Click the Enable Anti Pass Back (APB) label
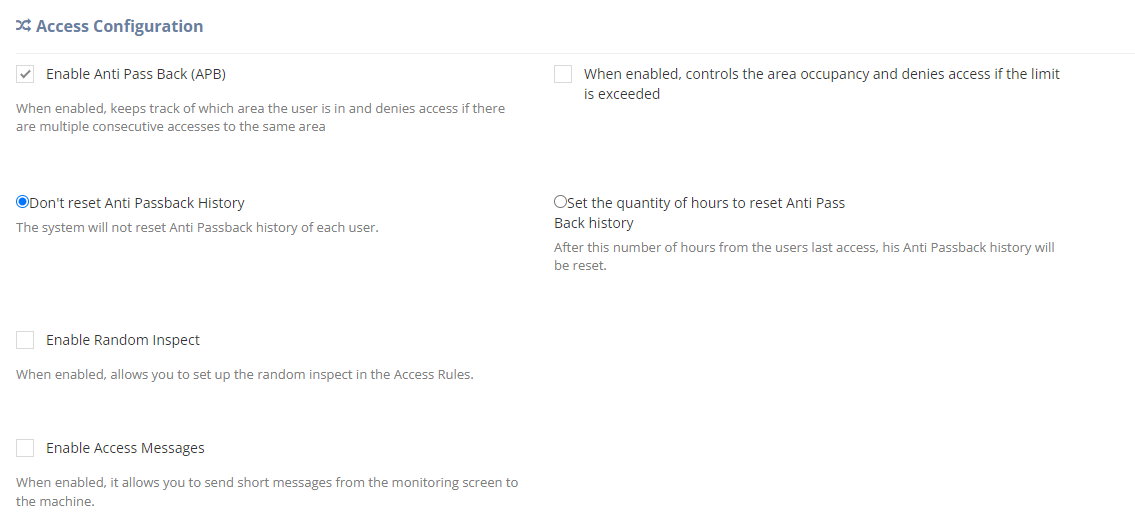The image size is (1135, 519). (141, 74)
